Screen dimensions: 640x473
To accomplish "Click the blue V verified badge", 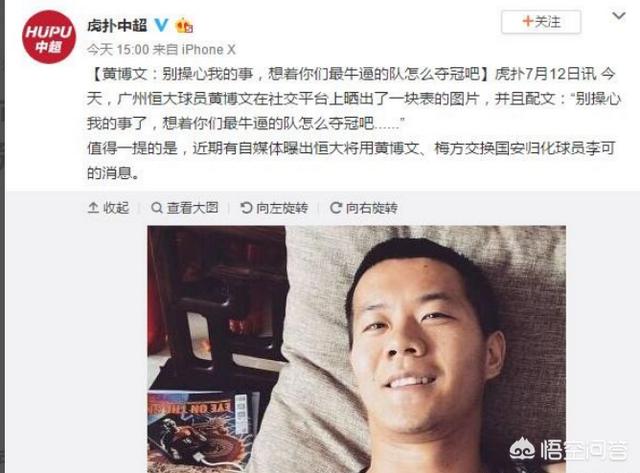I will click(x=161, y=25).
